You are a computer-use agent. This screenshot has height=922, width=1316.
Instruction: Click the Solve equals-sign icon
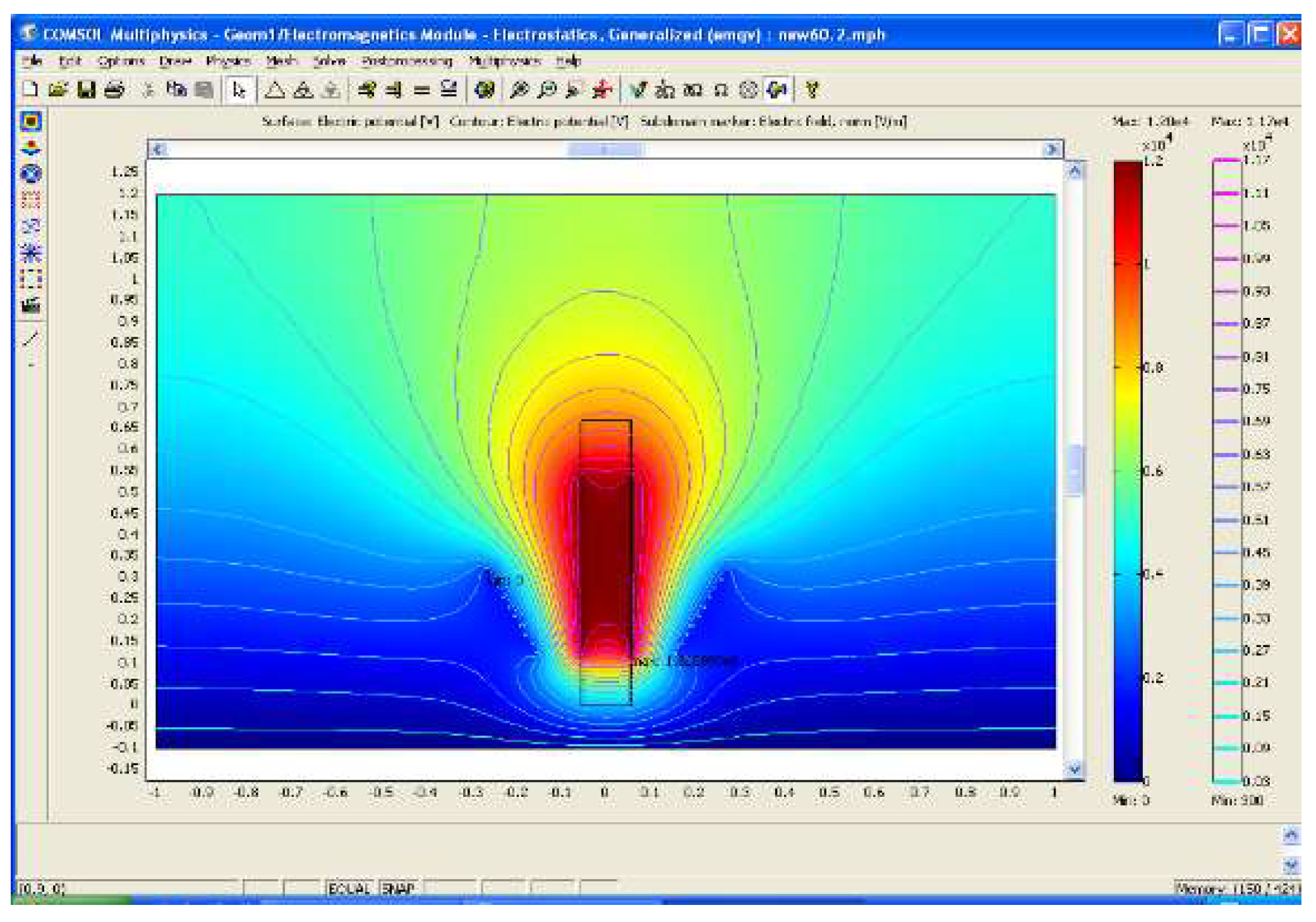coord(421,90)
